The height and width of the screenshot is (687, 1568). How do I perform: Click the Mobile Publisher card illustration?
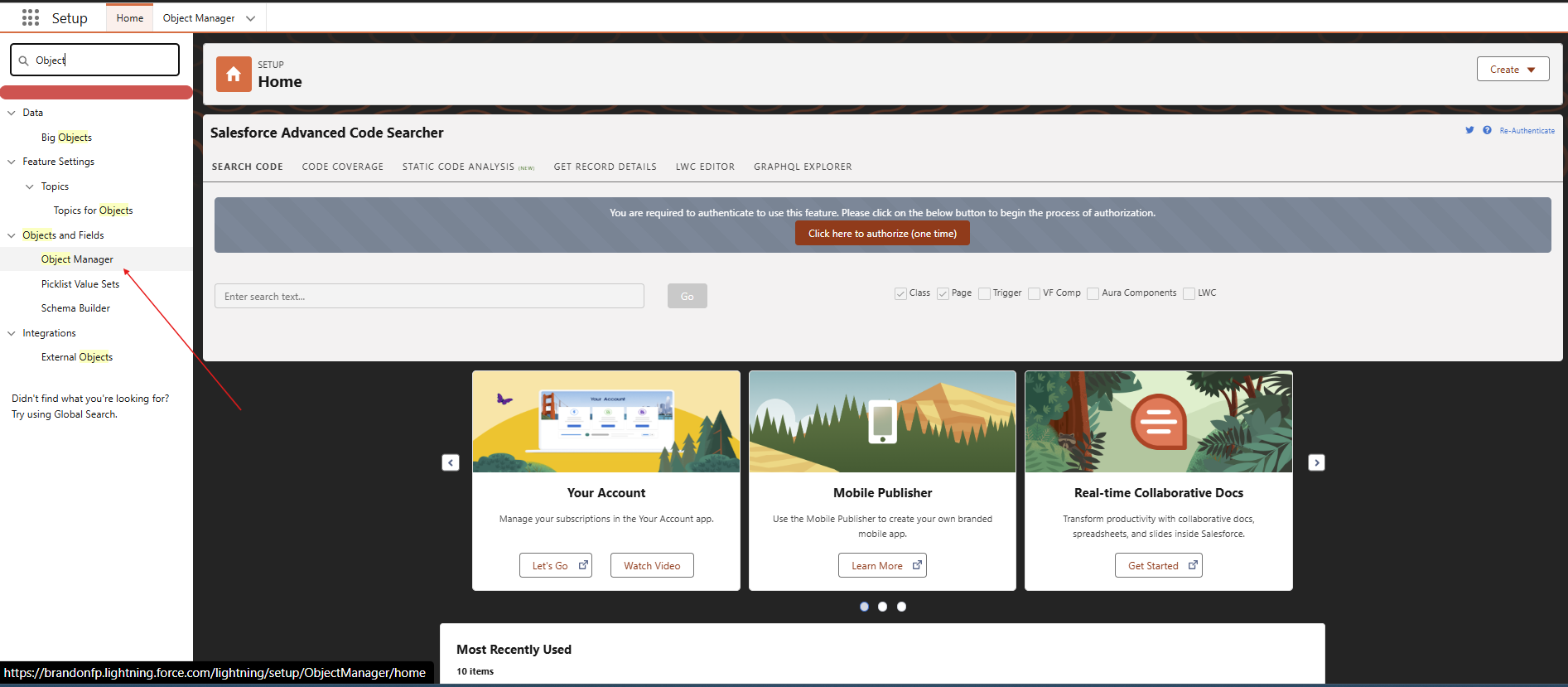[x=882, y=422]
